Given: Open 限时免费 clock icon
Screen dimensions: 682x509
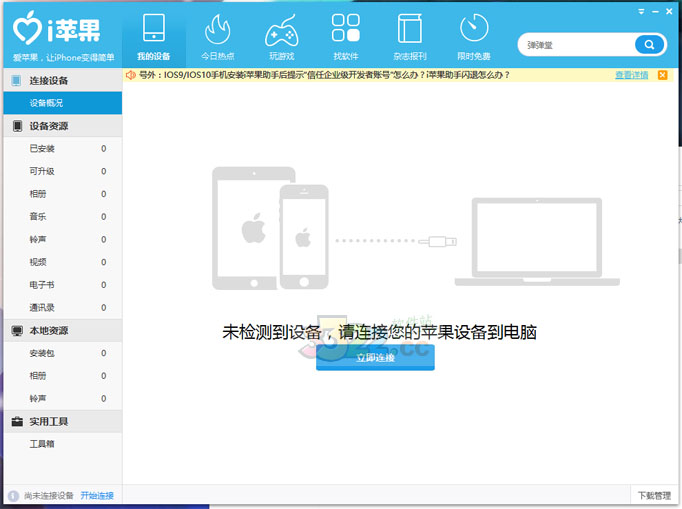Looking at the screenshot, I should pos(474,28).
